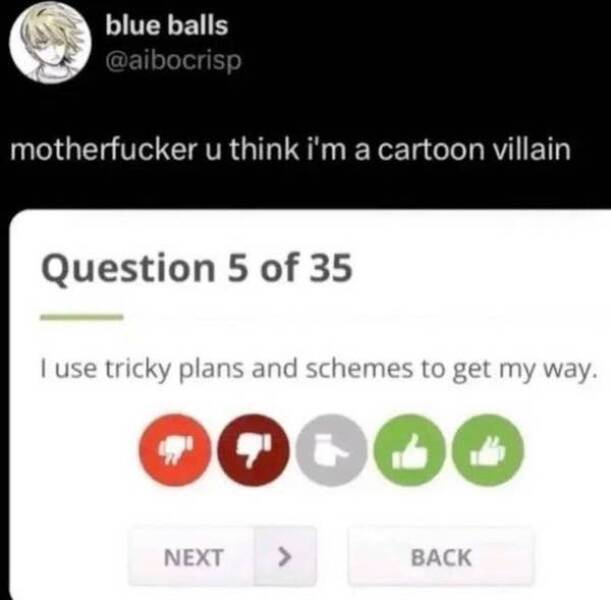The width and height of the screenshot is (611, 600).
Task: Select the strongly disagree double thumbs-down button
Action: pos(175,450)
